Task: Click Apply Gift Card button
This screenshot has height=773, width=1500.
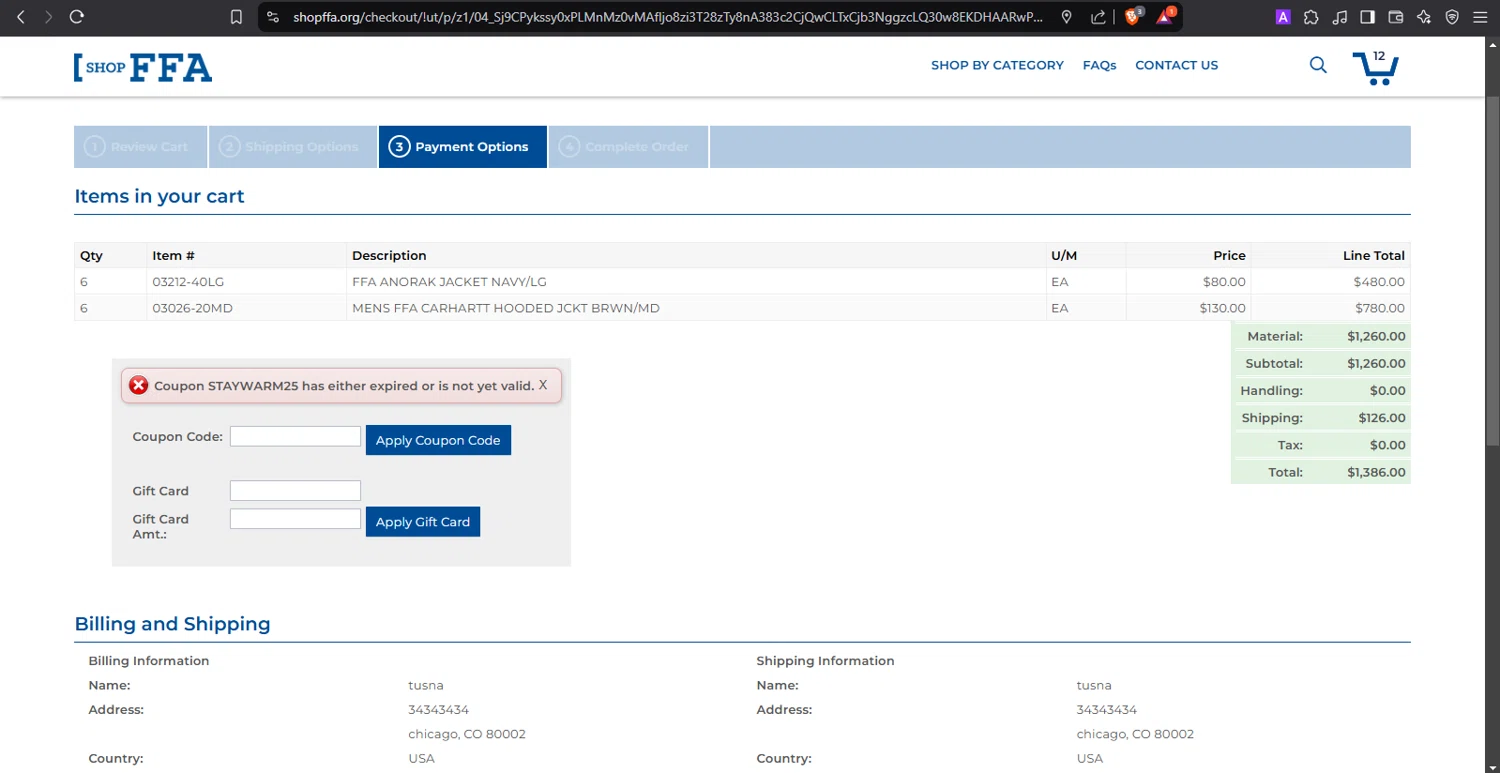Action: pyautogui.click(x=423, y=522)
